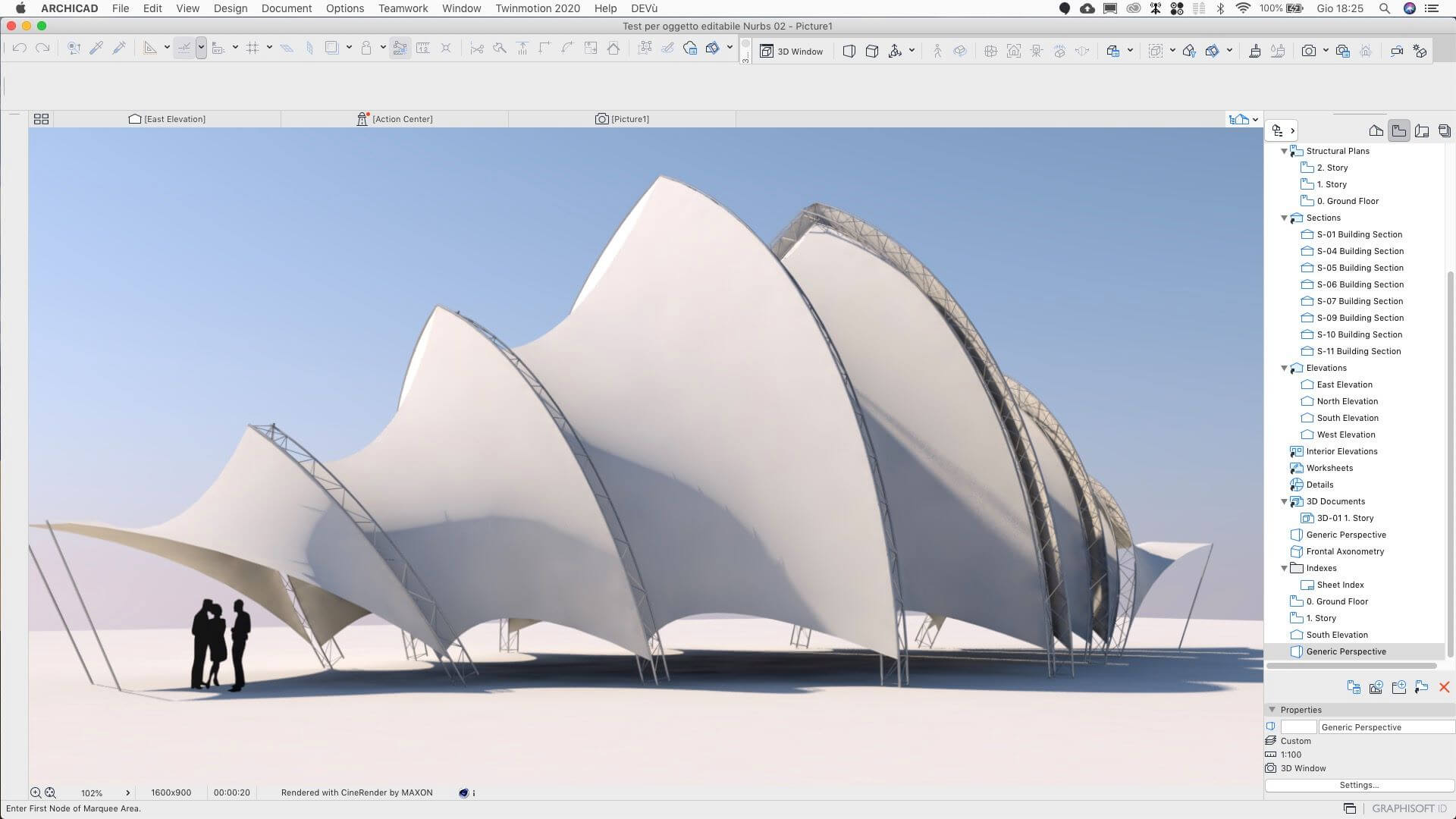Image resolution: width=1456 pixels, height=819 pixels.
Task: Click the red X delete icon in Navigator
Action: (x=1445, y=687)
